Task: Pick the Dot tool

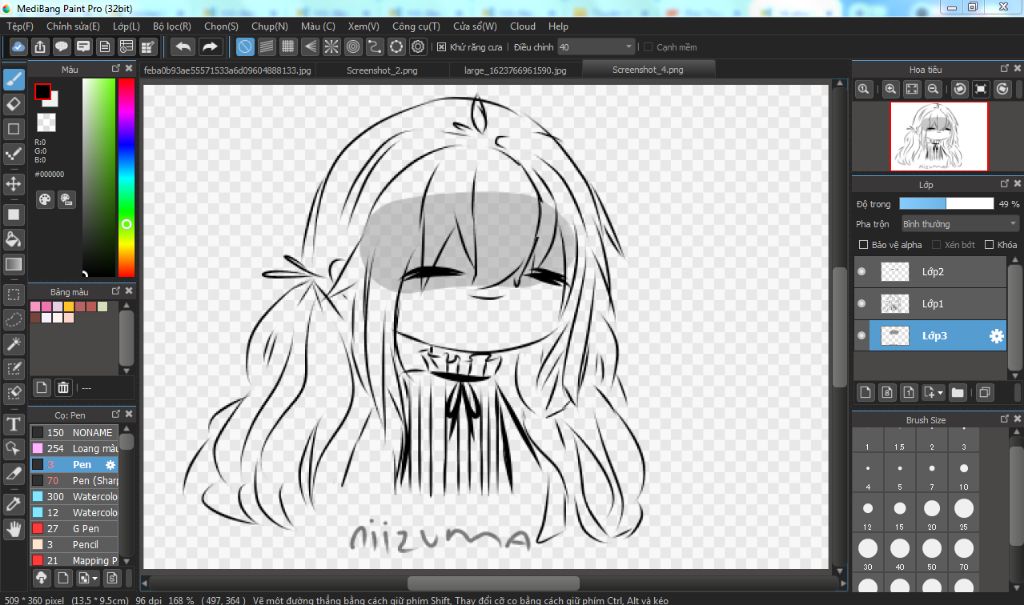Action: tap(14, 154)
